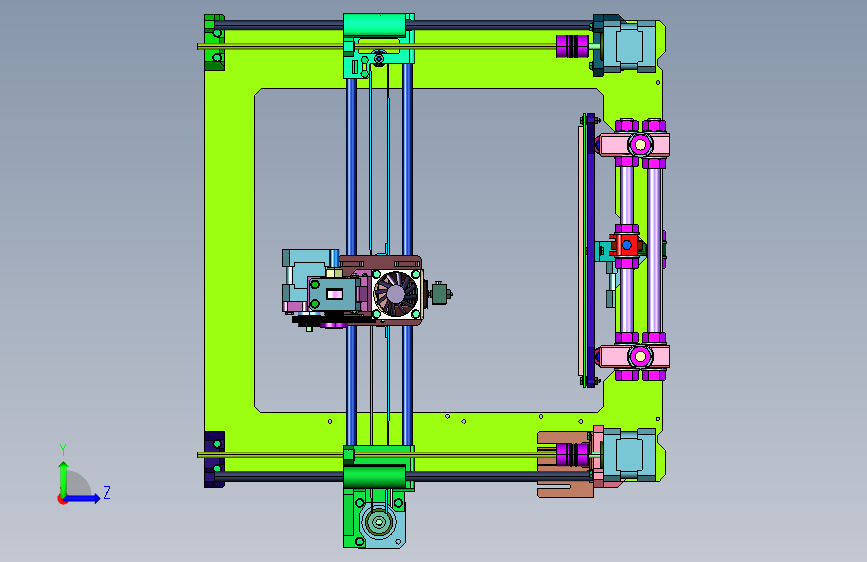
Task: Select the top-right stepper motor
Action: (x=628, y=46)
